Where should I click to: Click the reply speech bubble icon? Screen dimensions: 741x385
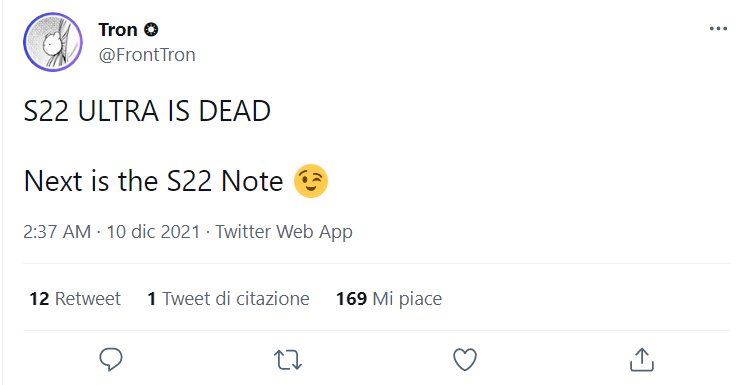click(x=111, y=359)
